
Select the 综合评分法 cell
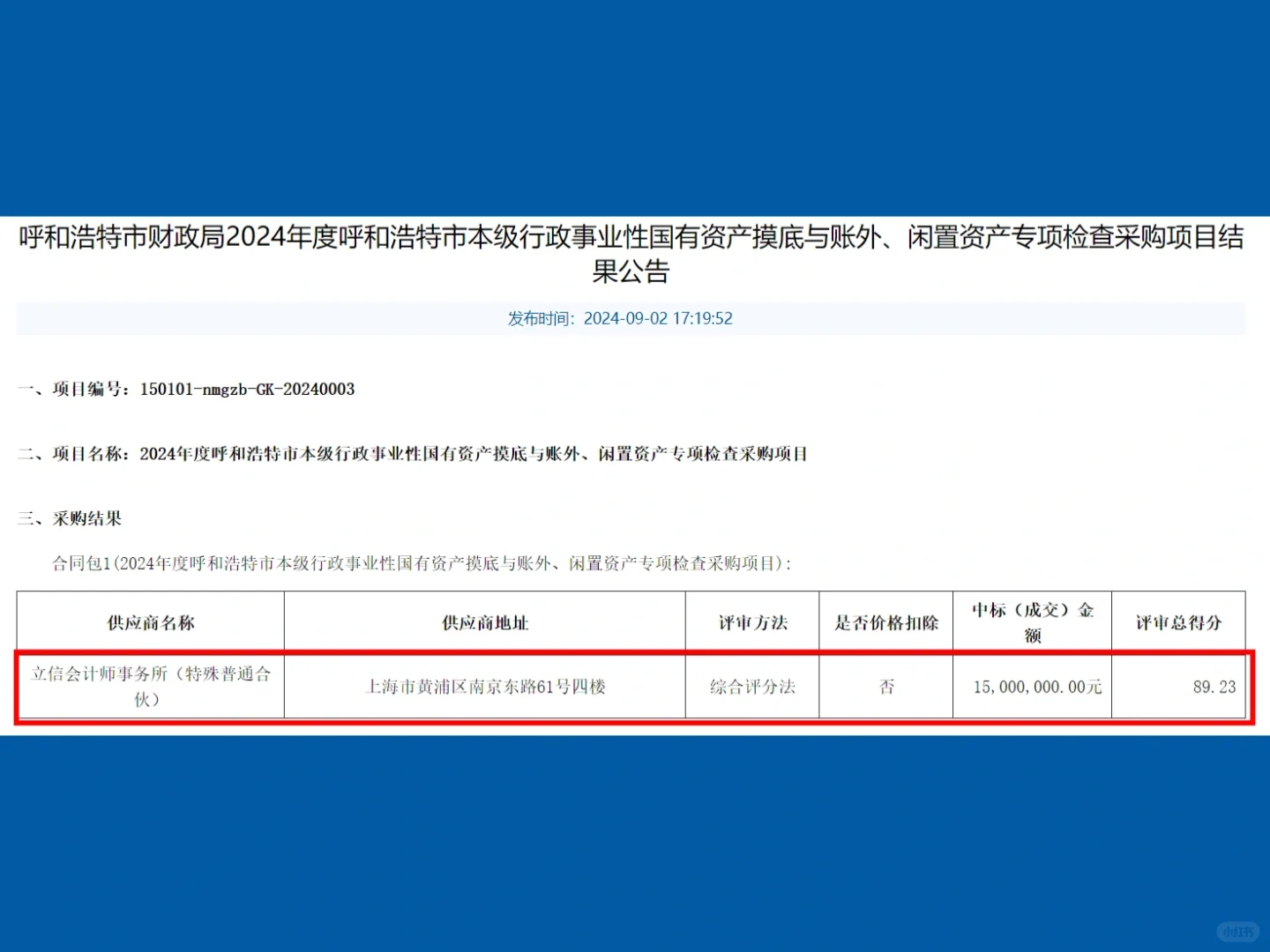(752, 686)
